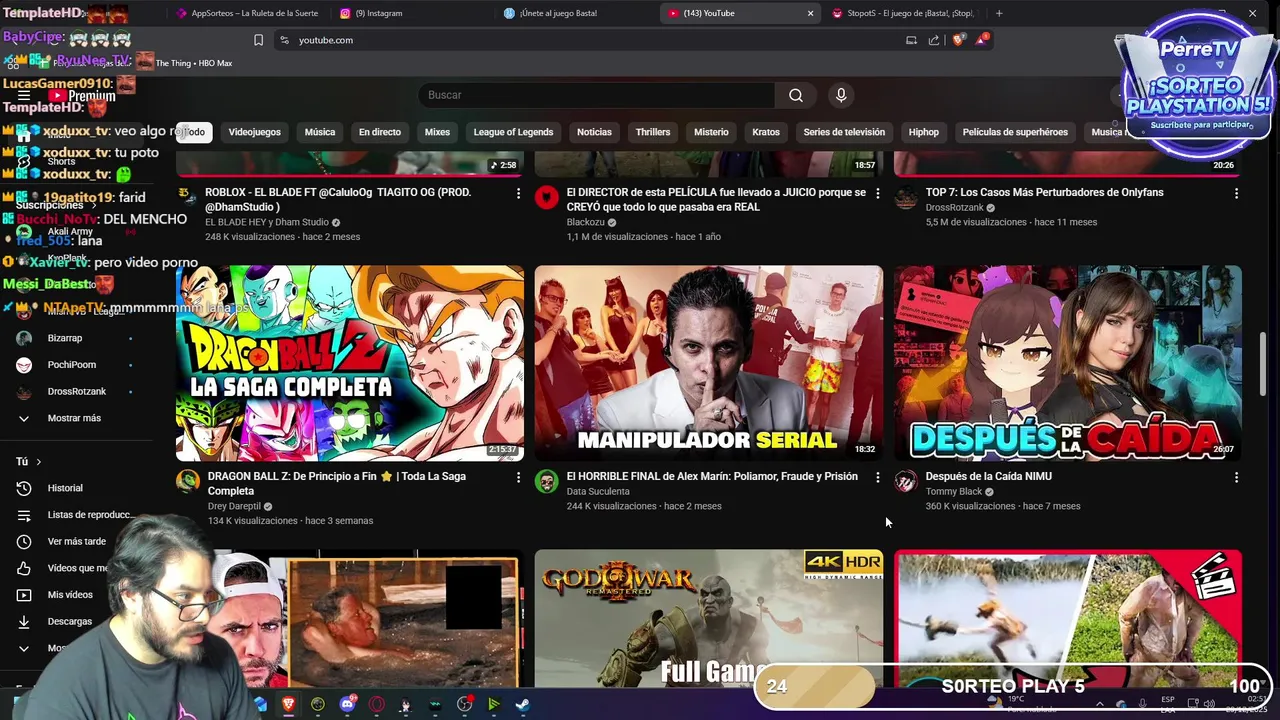Click OBS Studio icon in taskbar
Screen dimensions: 1280x720
[x=464, y=704]
